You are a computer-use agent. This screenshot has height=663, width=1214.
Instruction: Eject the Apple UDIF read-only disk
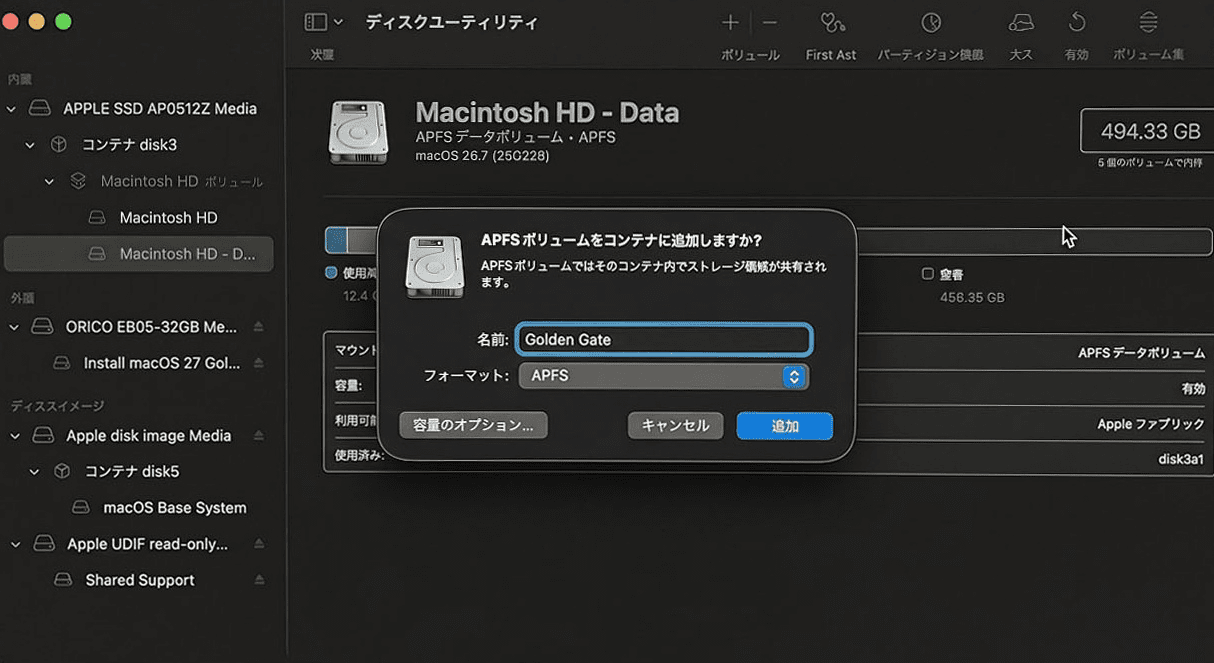259,544
